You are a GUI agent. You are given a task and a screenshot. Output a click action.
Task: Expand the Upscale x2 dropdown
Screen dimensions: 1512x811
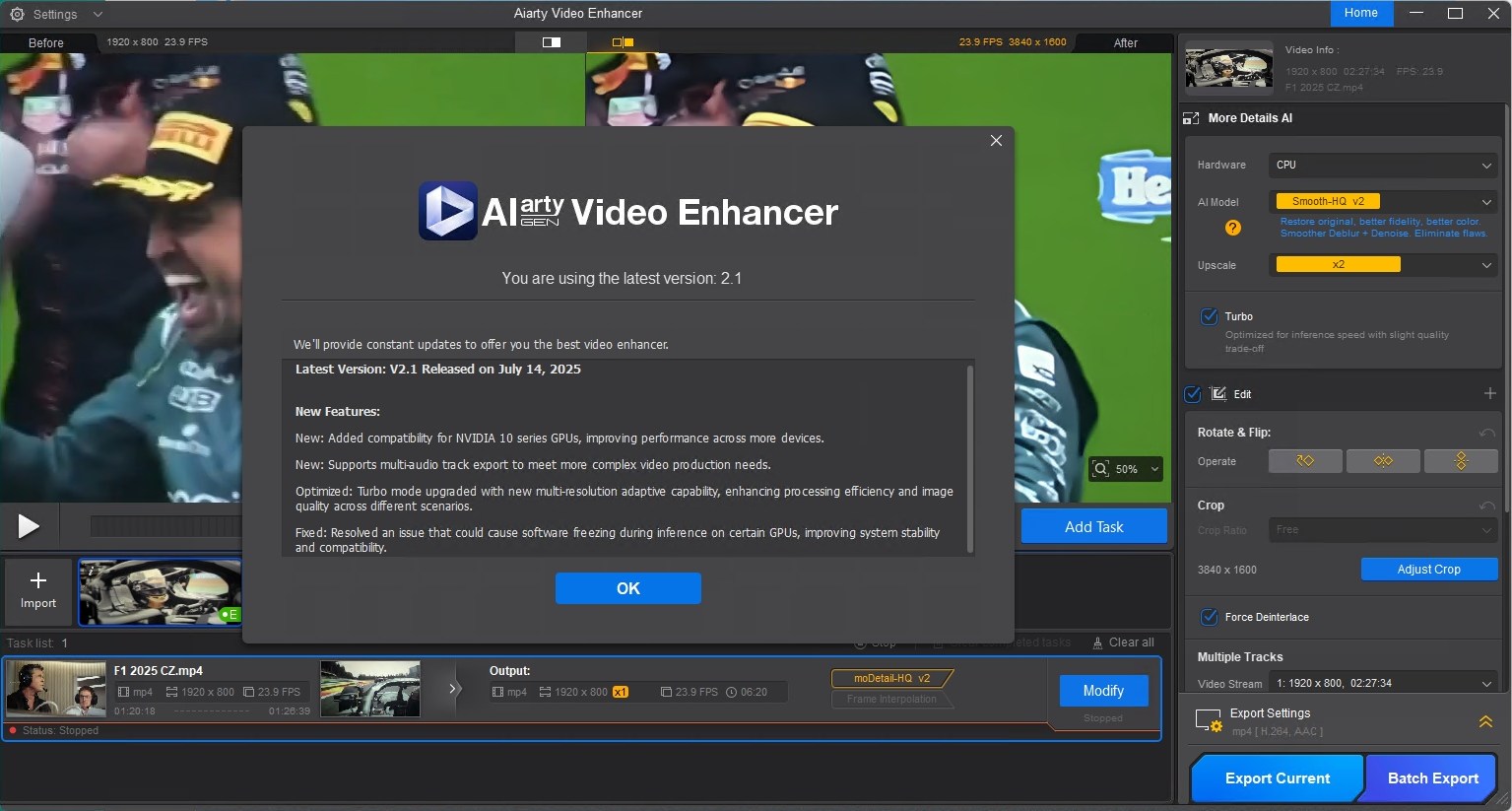click(x=1383, y=265)
